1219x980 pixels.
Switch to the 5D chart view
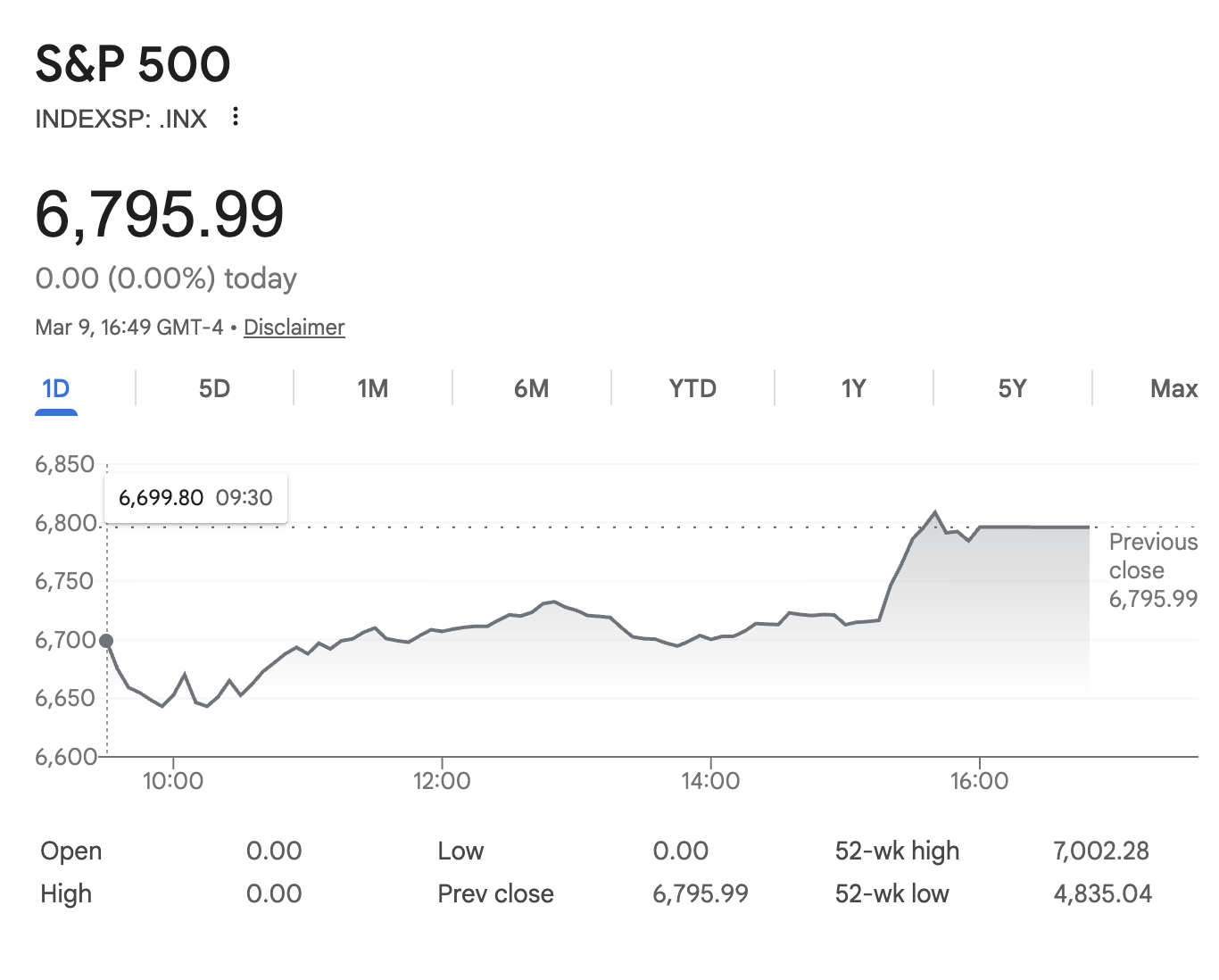[x=213, y=388]
